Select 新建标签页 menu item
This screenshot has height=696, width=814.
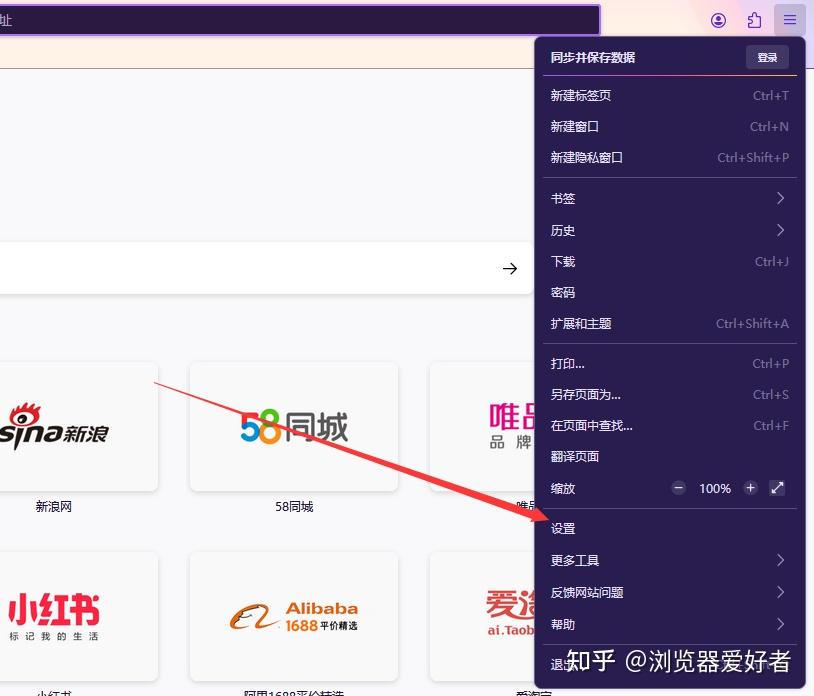[x=670, y=95]
